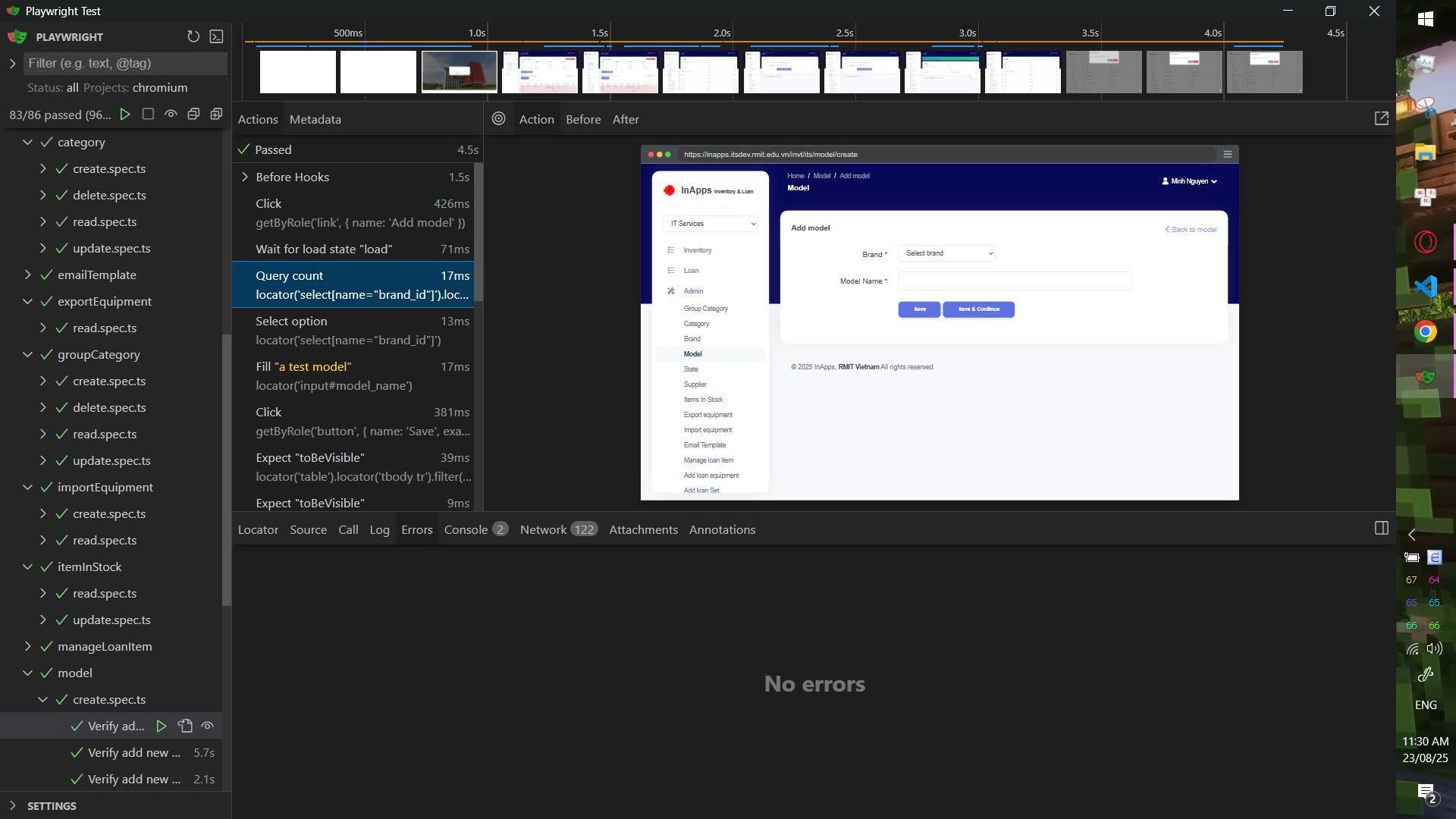Toggle the output terminal icon

coord(217,36)
